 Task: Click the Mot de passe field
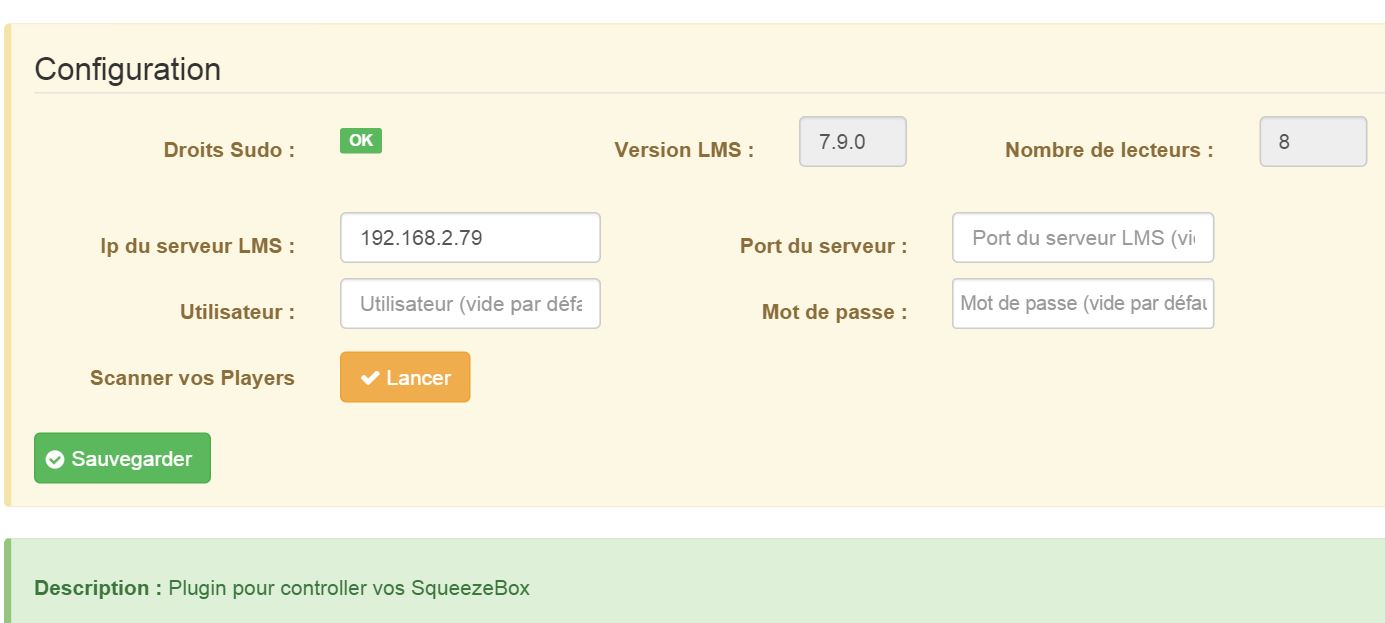coord(1083,304)
